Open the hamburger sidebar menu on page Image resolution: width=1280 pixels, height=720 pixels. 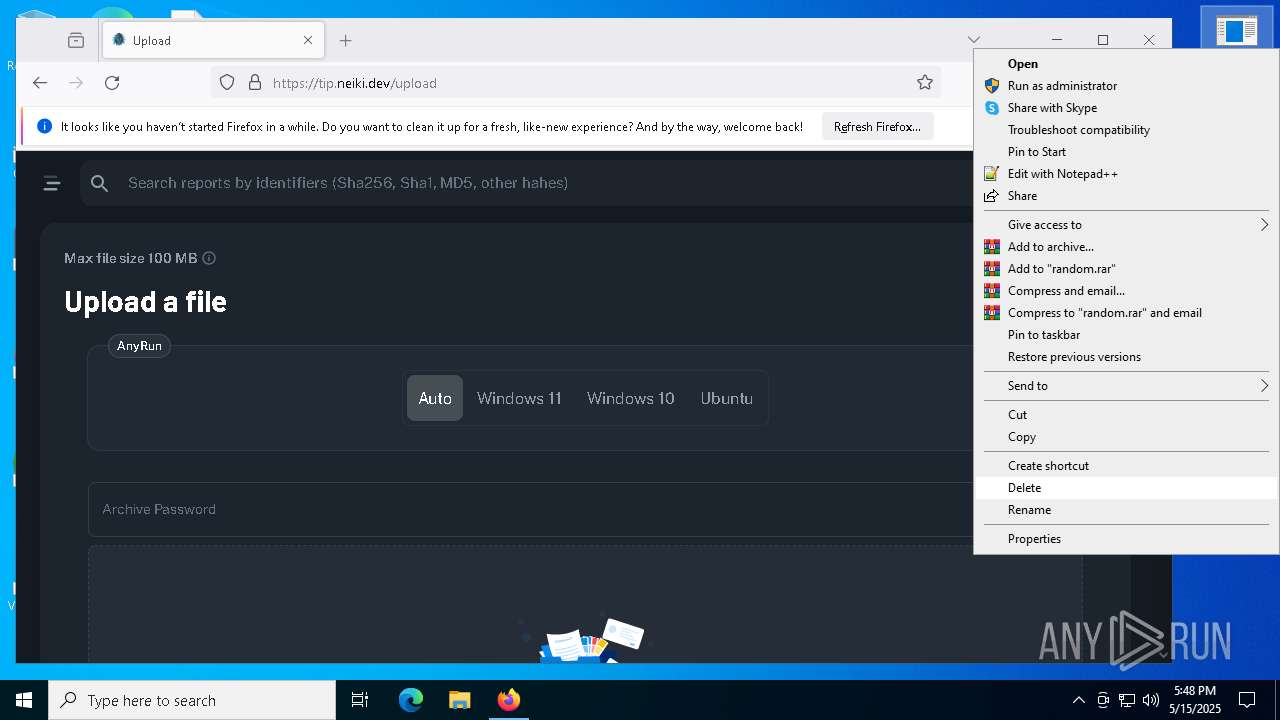(x=52, y=183)
